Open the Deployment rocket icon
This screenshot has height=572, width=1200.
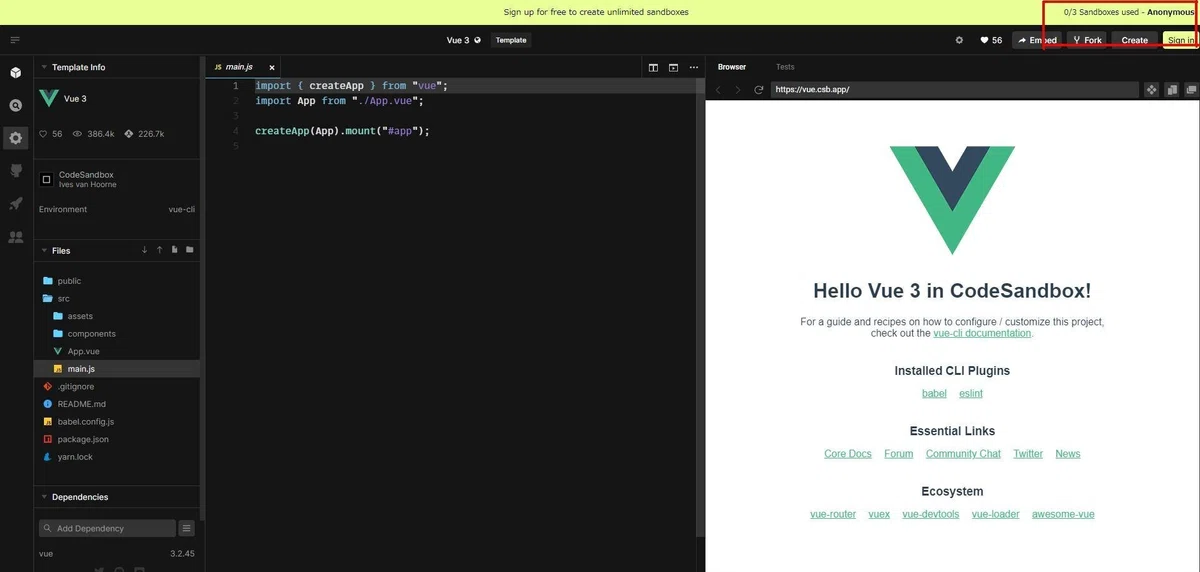16,204
